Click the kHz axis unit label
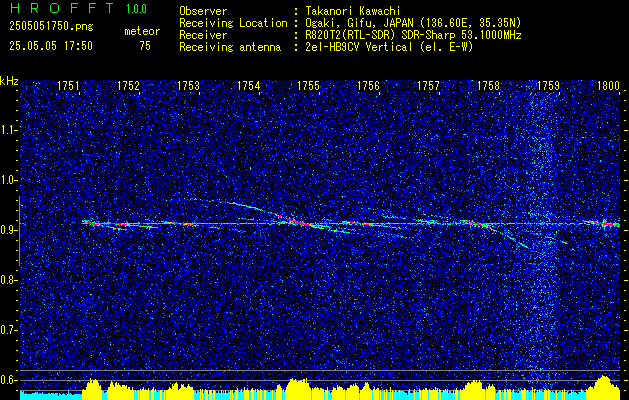The image size is (629, 400). point(9,81)
